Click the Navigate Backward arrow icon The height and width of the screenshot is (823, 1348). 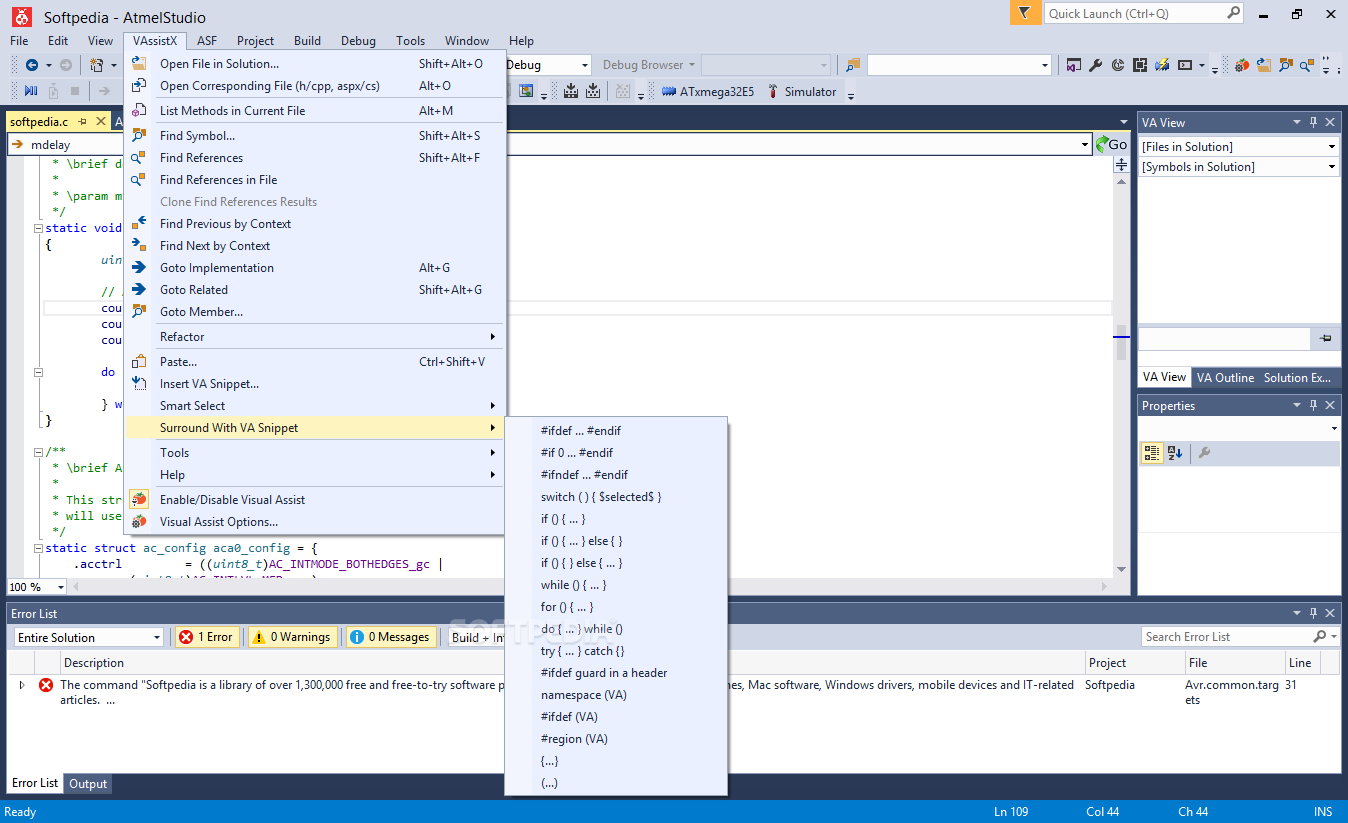[x=32, y=65]
